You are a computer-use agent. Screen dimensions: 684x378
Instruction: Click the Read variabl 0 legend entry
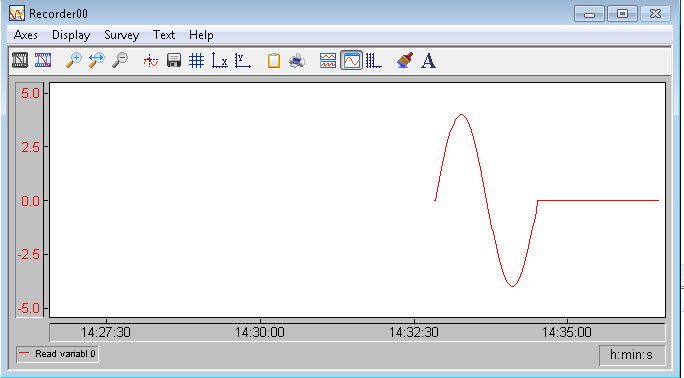(58, 354)
